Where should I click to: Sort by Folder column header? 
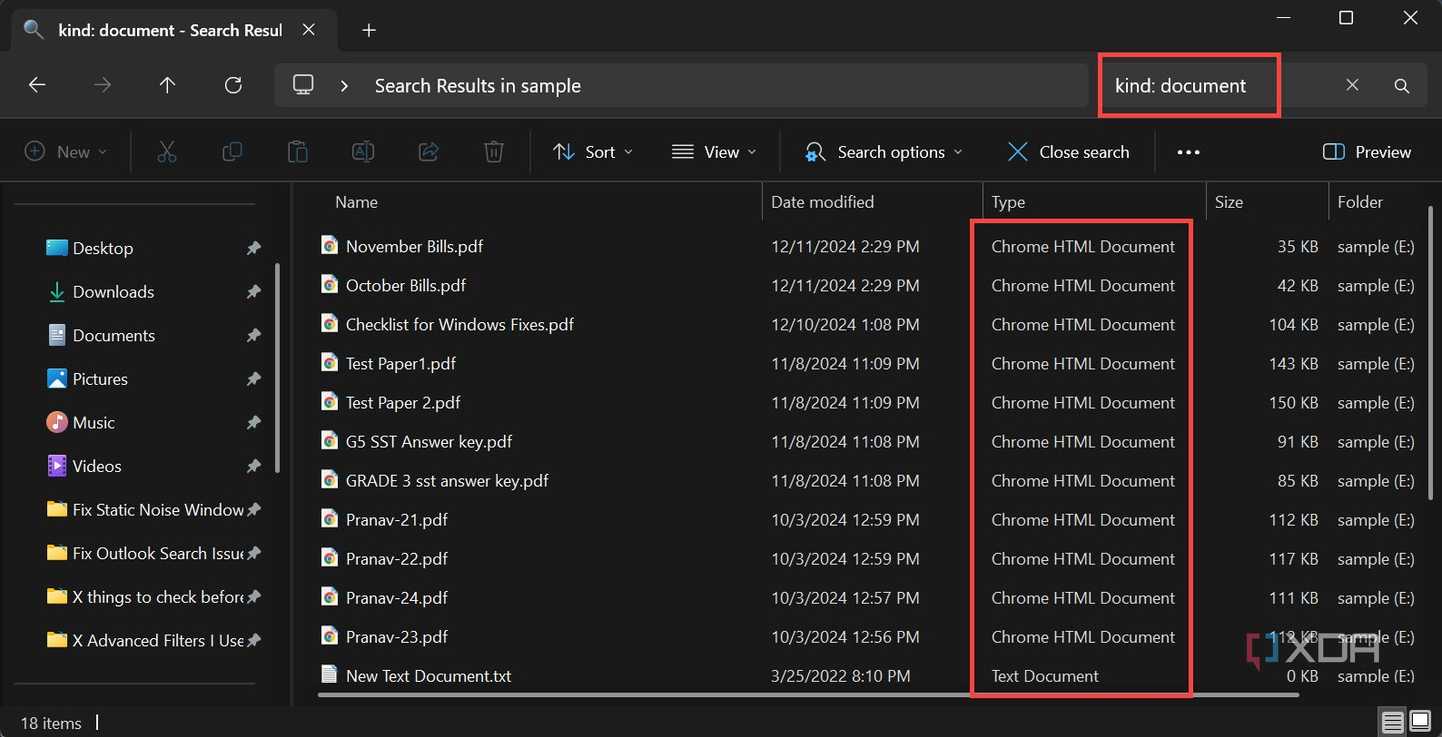(x=1360, y=202)
